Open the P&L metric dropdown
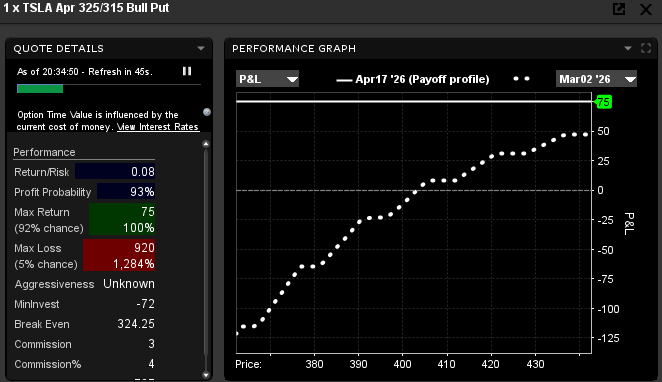The width and height of the screenshot is (662, 382). (267, 79)
